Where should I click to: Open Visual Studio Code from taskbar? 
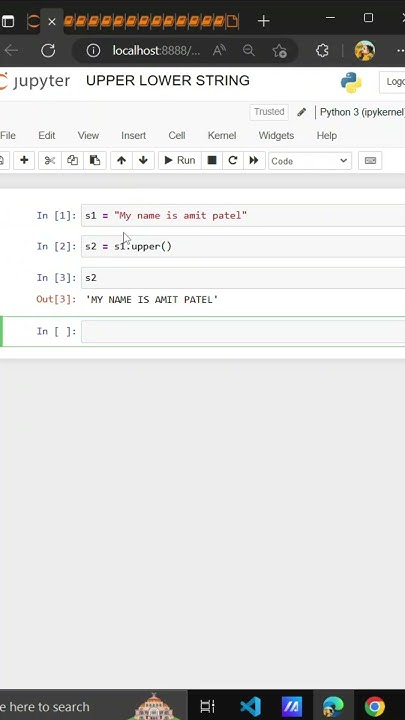point(250,706)
